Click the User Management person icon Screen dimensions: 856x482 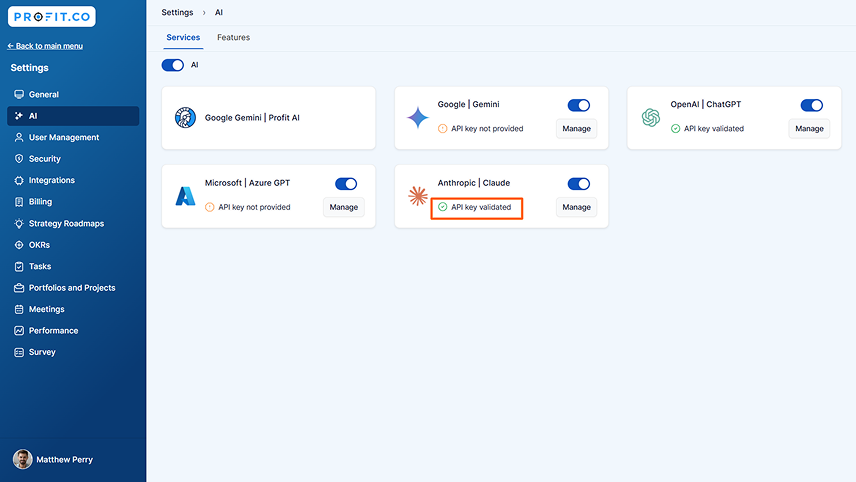point(19,138)
